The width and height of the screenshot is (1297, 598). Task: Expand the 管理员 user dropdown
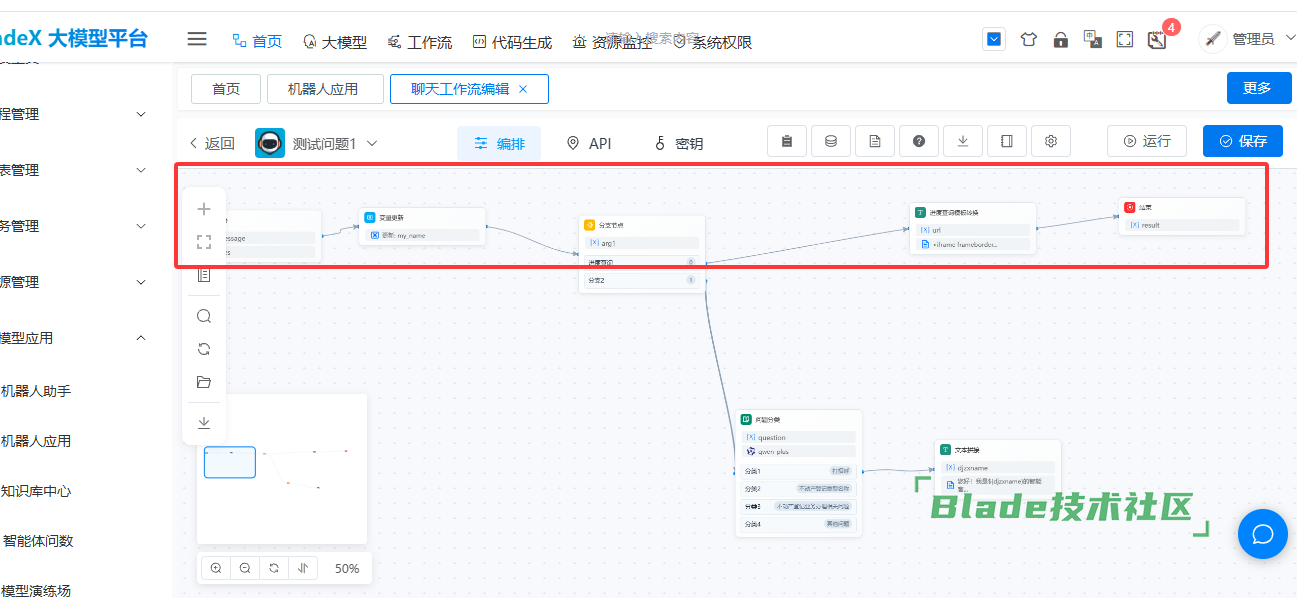[x=1250, y=40]
